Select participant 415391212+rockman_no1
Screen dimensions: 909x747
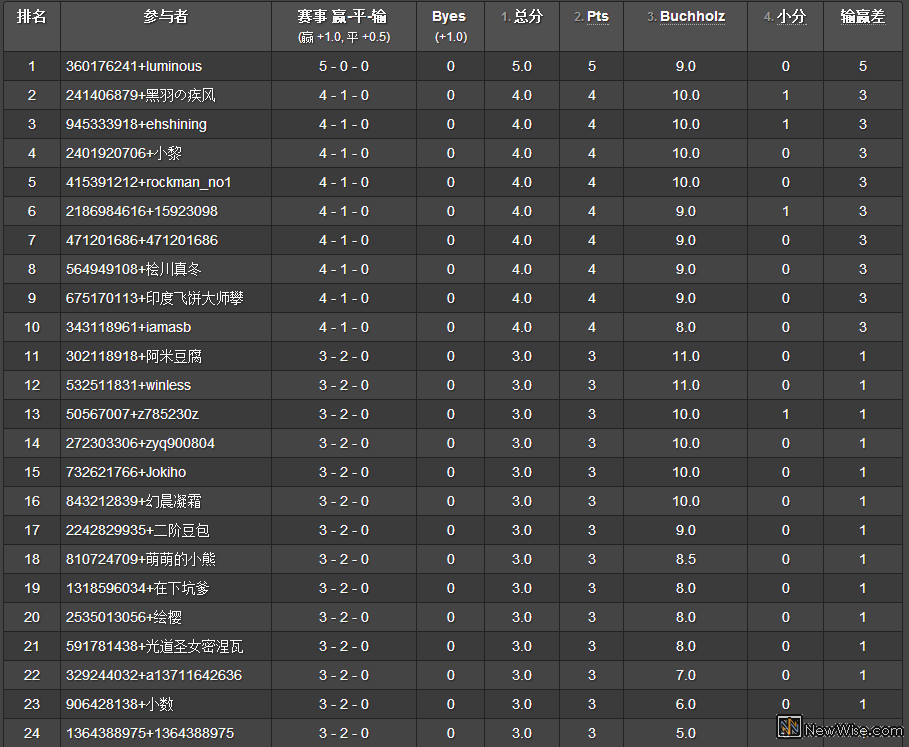click(148, 182)
